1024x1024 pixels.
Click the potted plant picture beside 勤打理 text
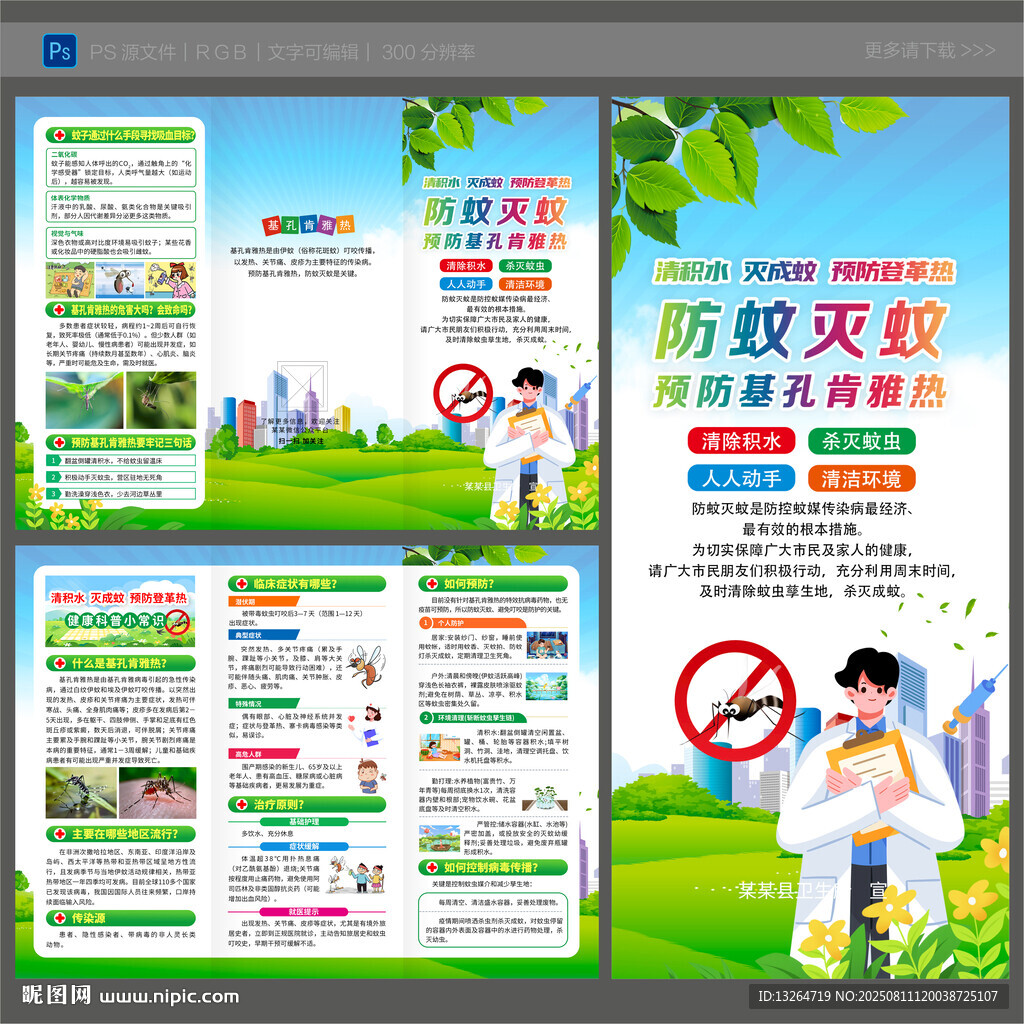point(547,797)
